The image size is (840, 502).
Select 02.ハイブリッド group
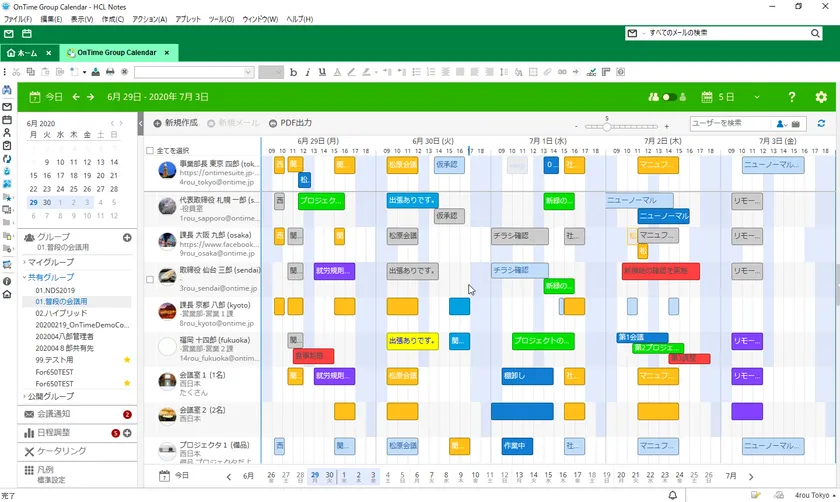click(x=61, y=313)
